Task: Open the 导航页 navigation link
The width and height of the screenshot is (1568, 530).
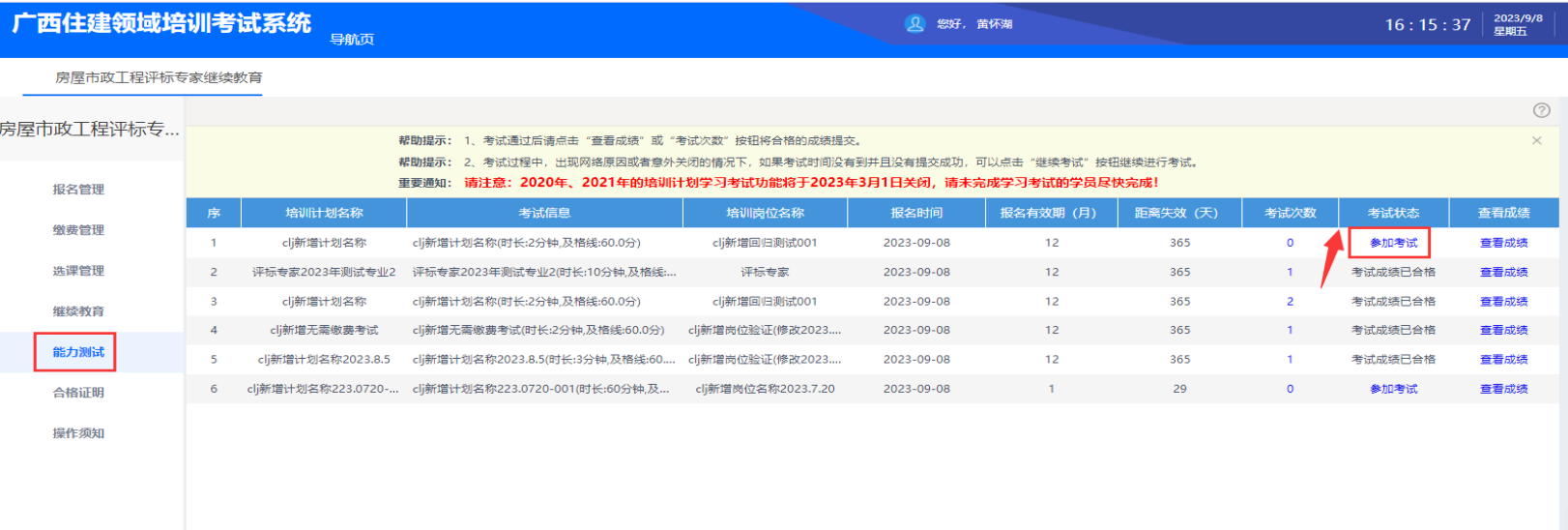Action: [352, 40]
